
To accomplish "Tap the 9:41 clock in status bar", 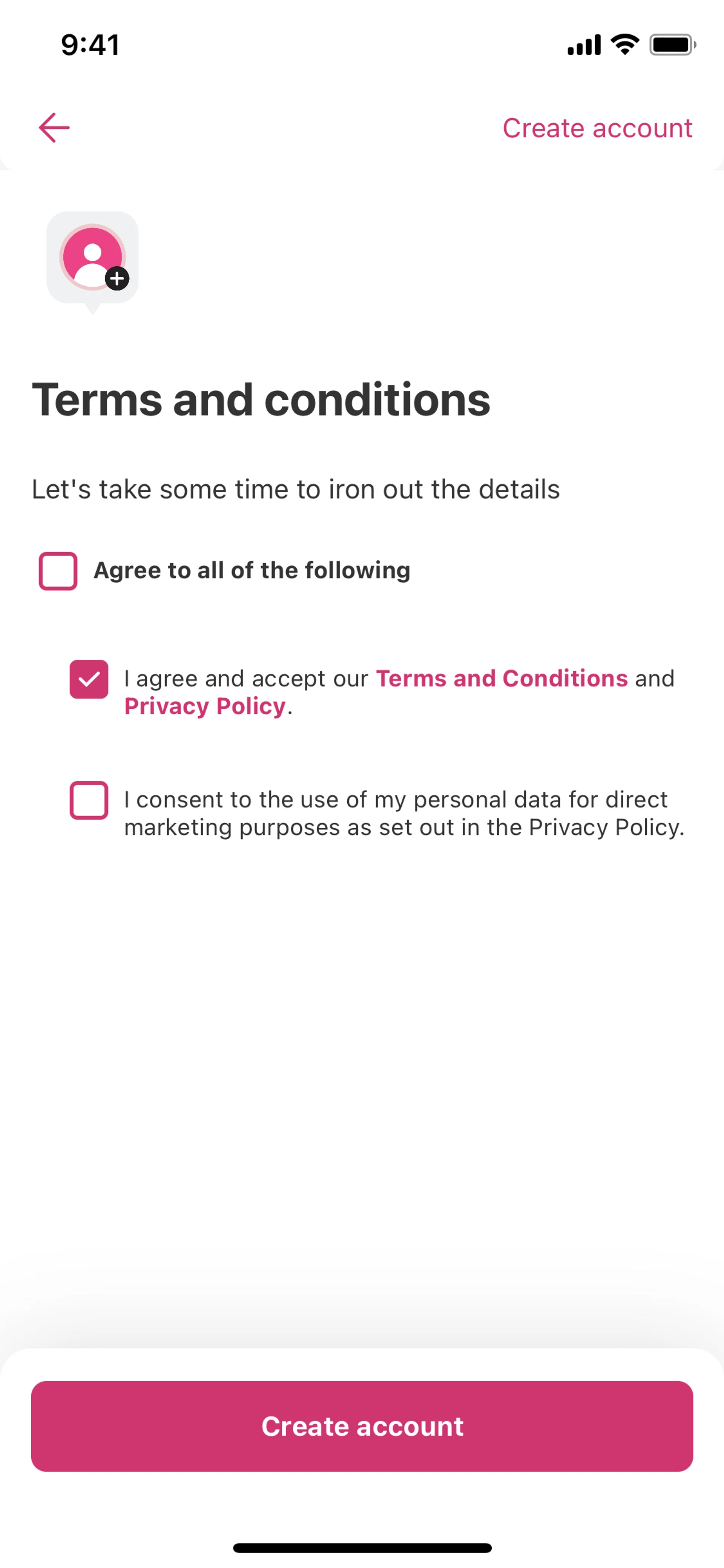I will [x=90, y=45].
